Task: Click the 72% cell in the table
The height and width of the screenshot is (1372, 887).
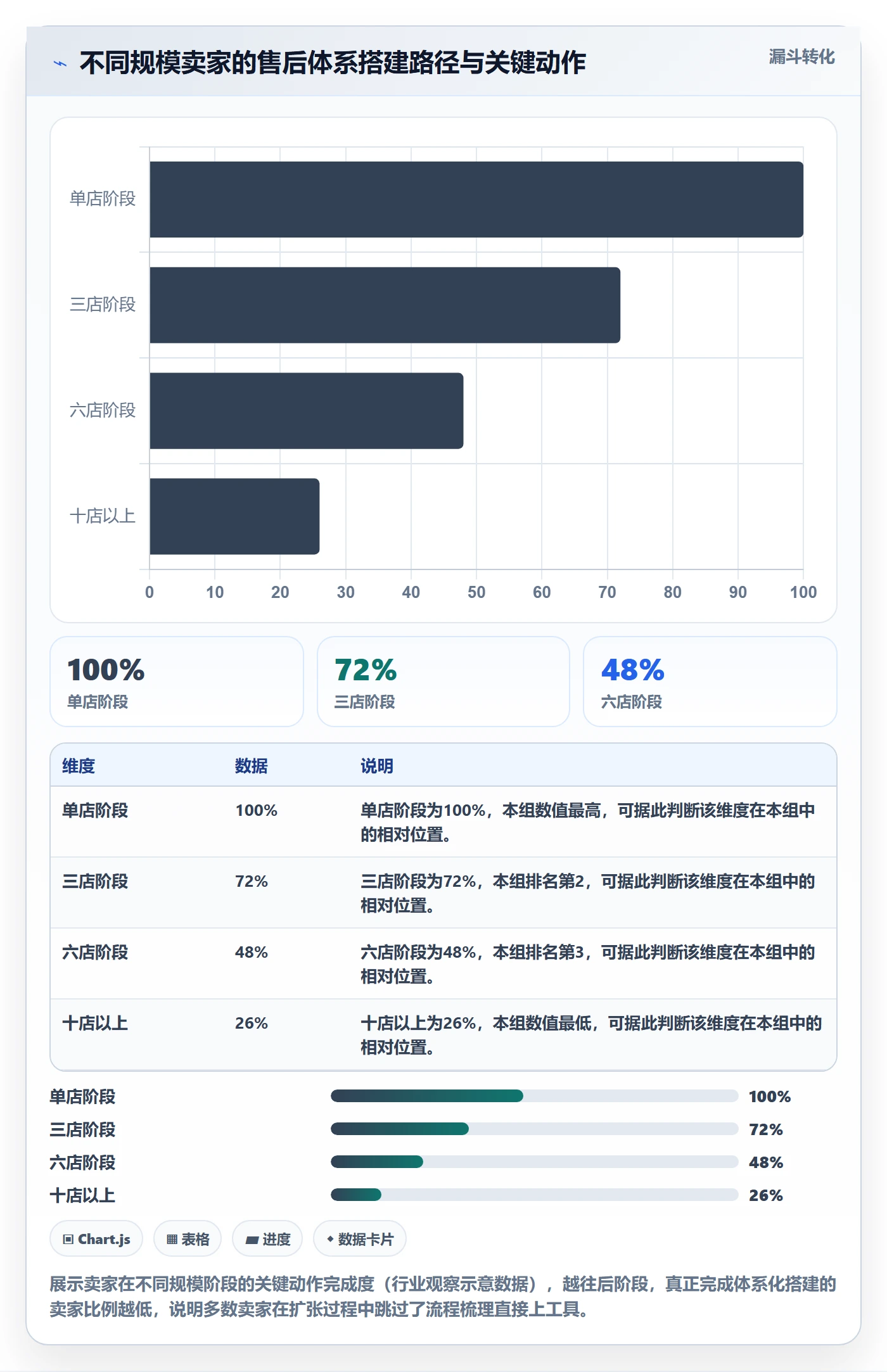Action: [252, 881]
